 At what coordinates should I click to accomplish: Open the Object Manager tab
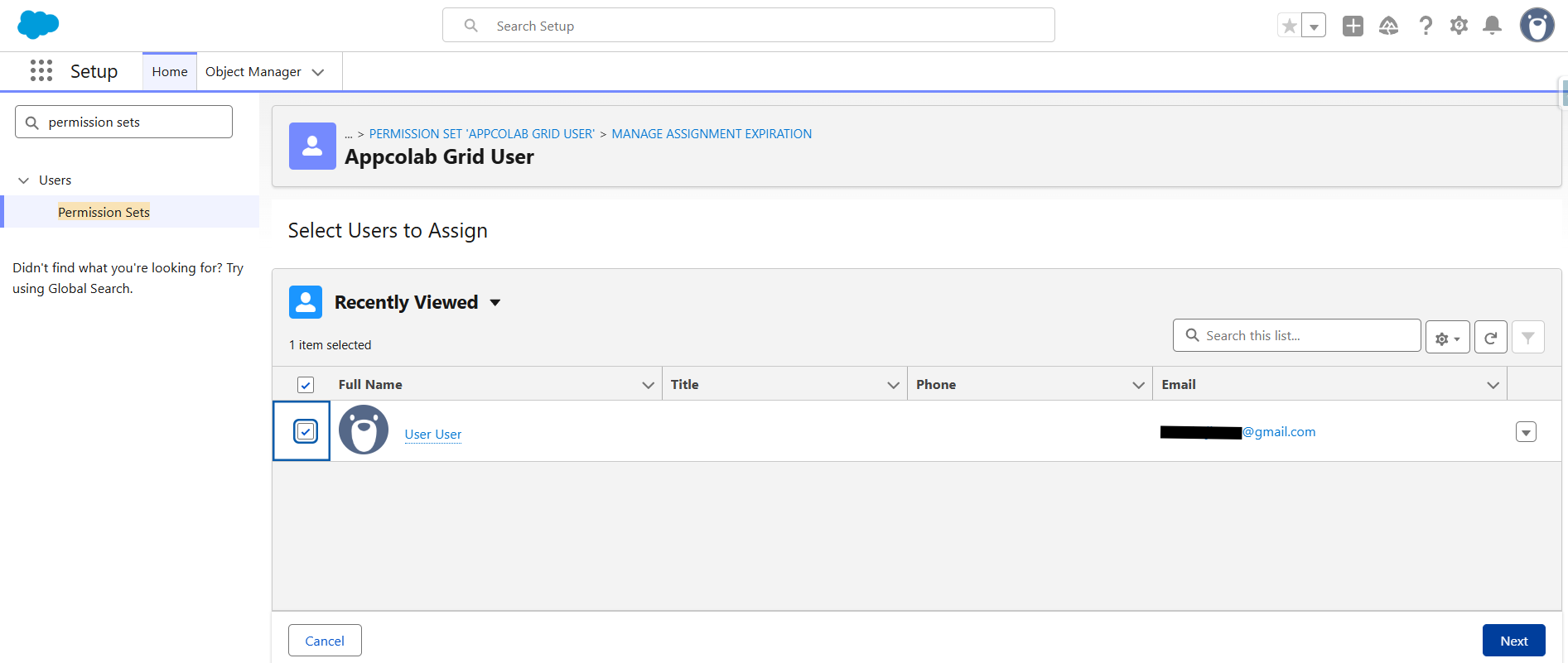253,72
